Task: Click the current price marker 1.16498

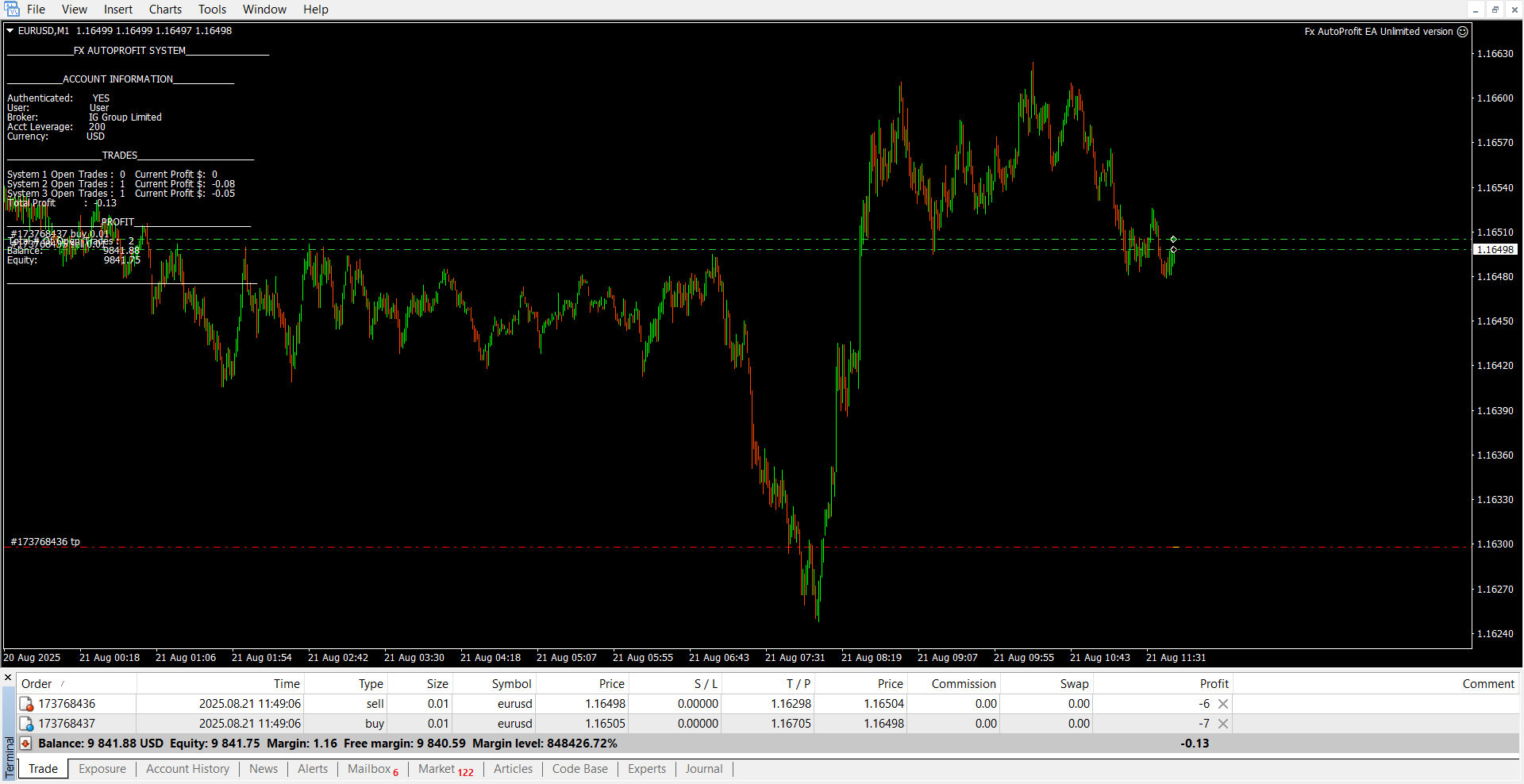Action: pyautogui.click(x=1495, y=250)
